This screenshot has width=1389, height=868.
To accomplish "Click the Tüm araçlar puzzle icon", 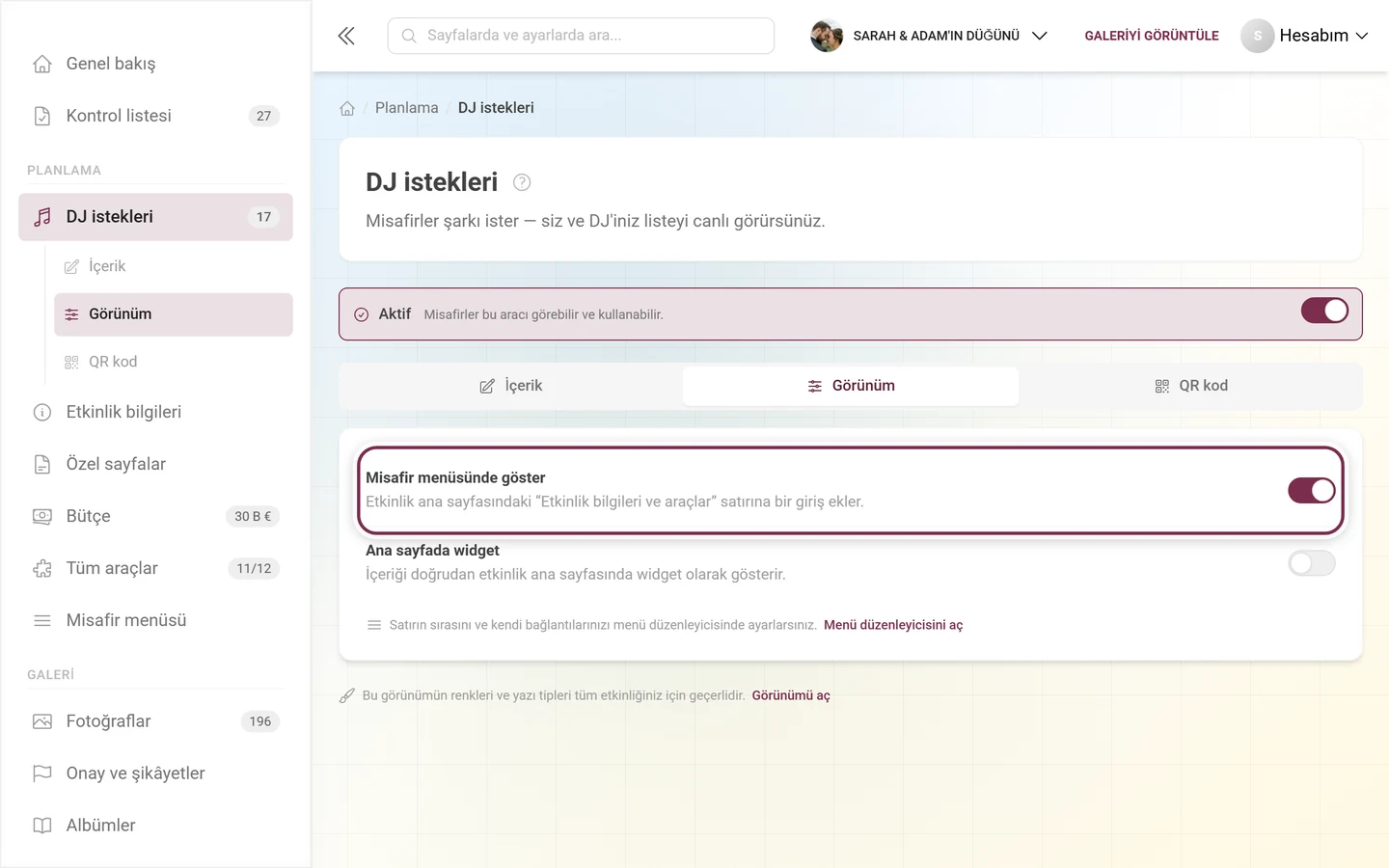I will [42, 568].
